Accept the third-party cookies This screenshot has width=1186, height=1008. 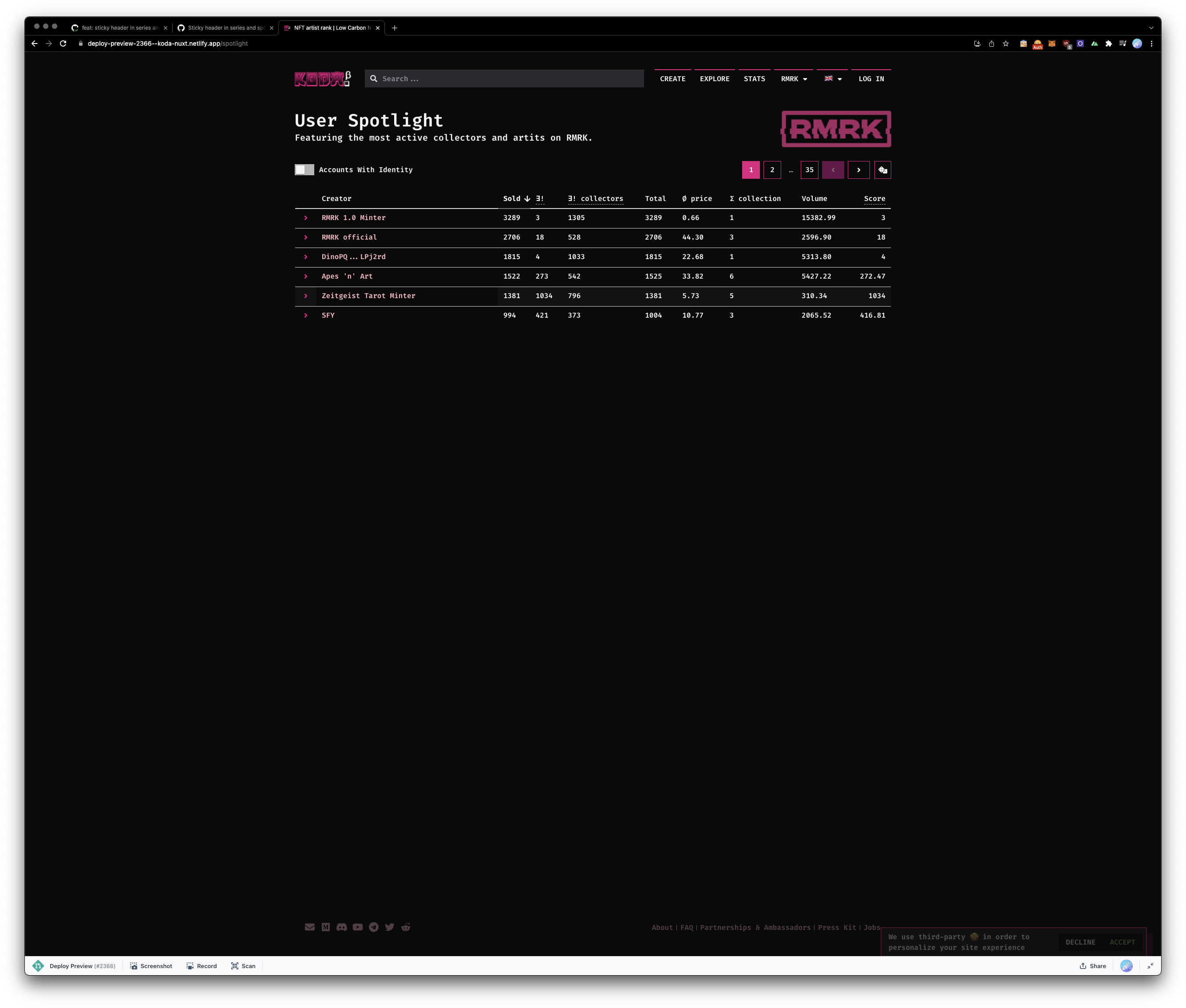1122,942
